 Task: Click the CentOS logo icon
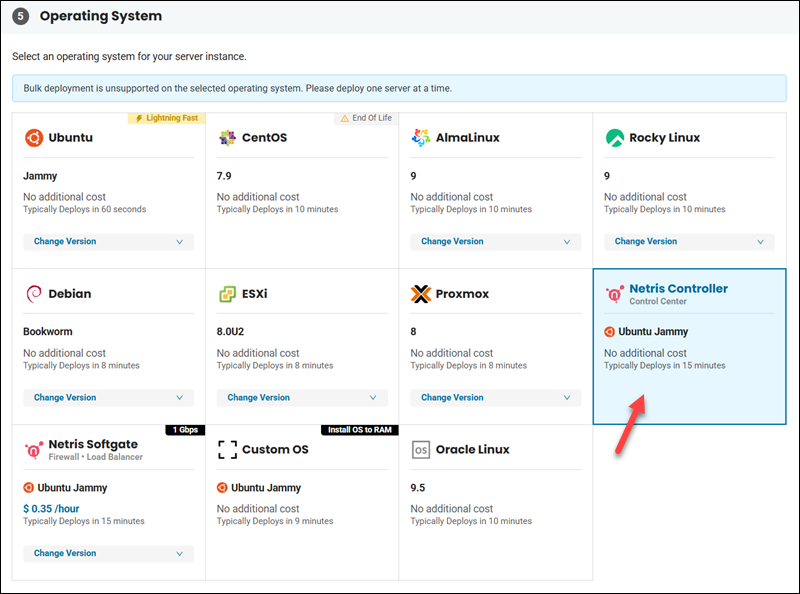pos(228,138)
